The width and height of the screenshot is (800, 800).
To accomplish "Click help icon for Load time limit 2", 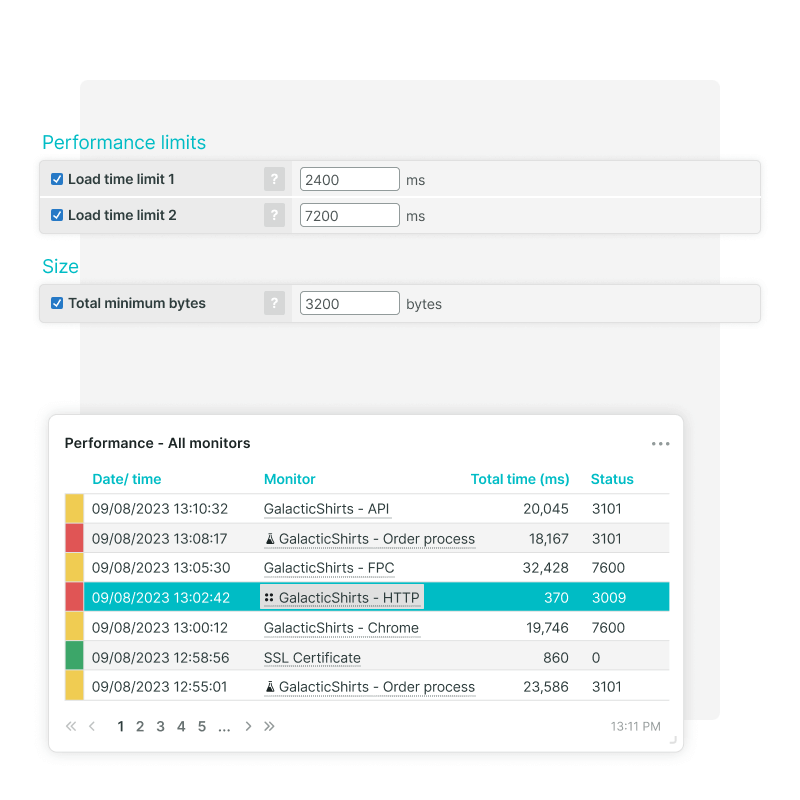I will coord(274,215).
